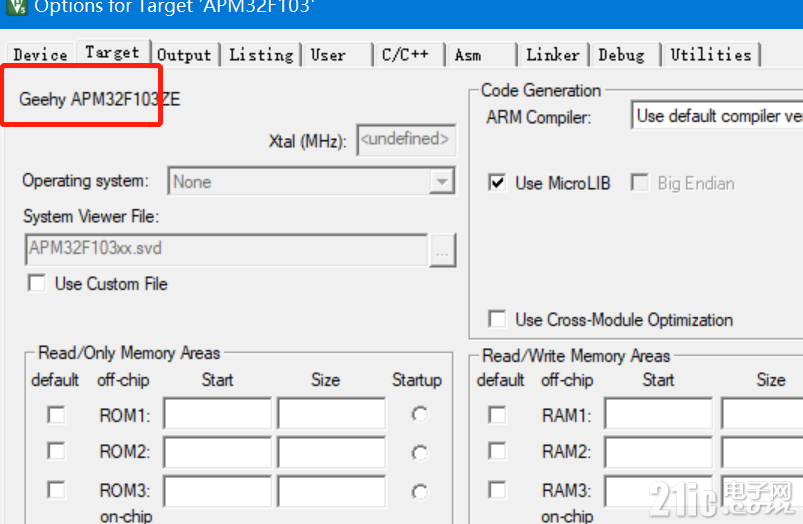Click the ROM2 Size field

tap(331, 452)
